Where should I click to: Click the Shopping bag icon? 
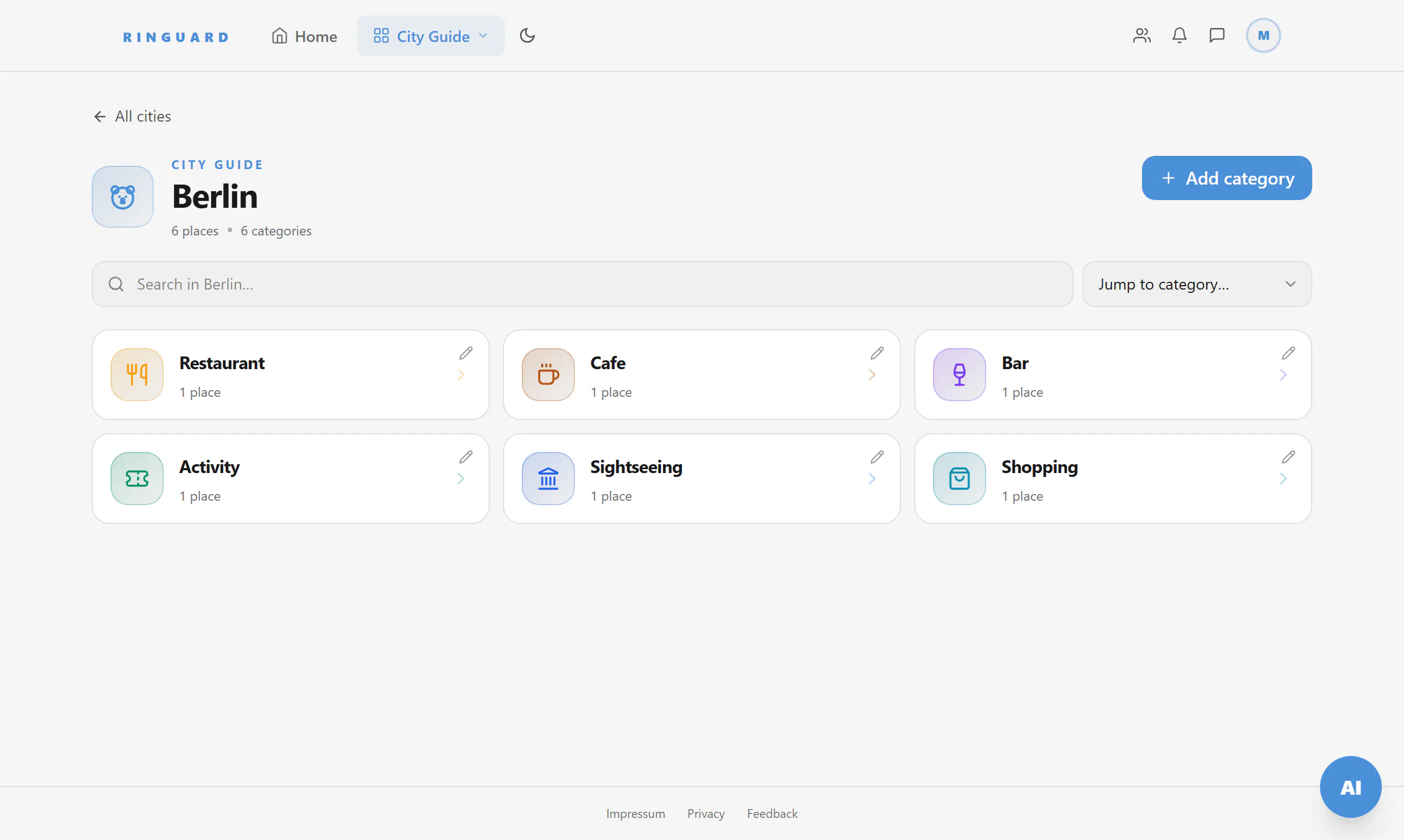point(959,479)
